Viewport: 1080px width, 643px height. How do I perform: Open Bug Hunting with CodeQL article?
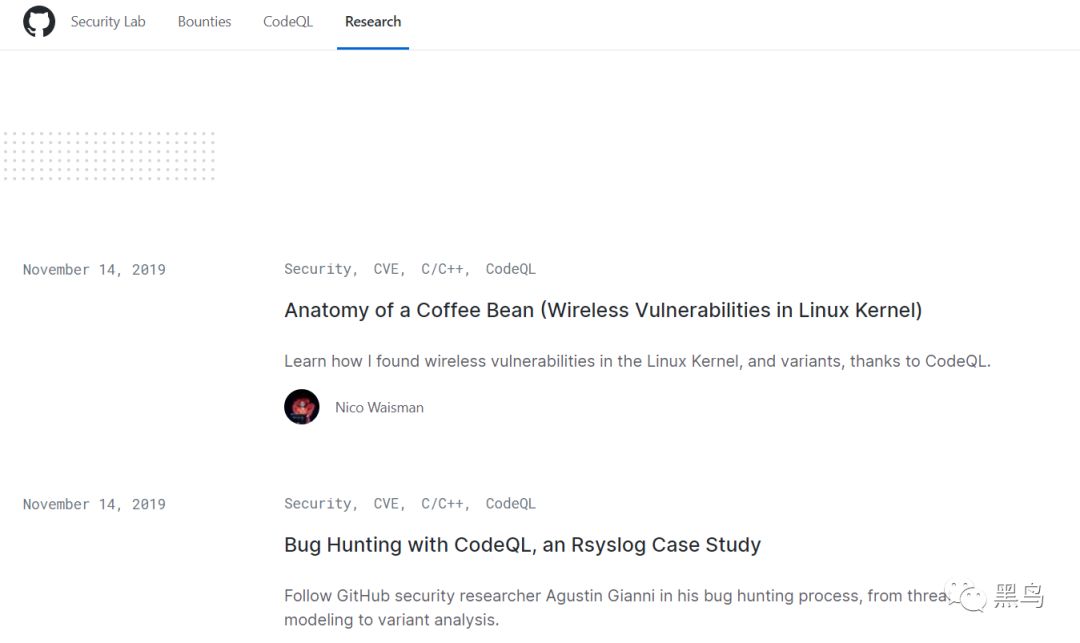522,545
